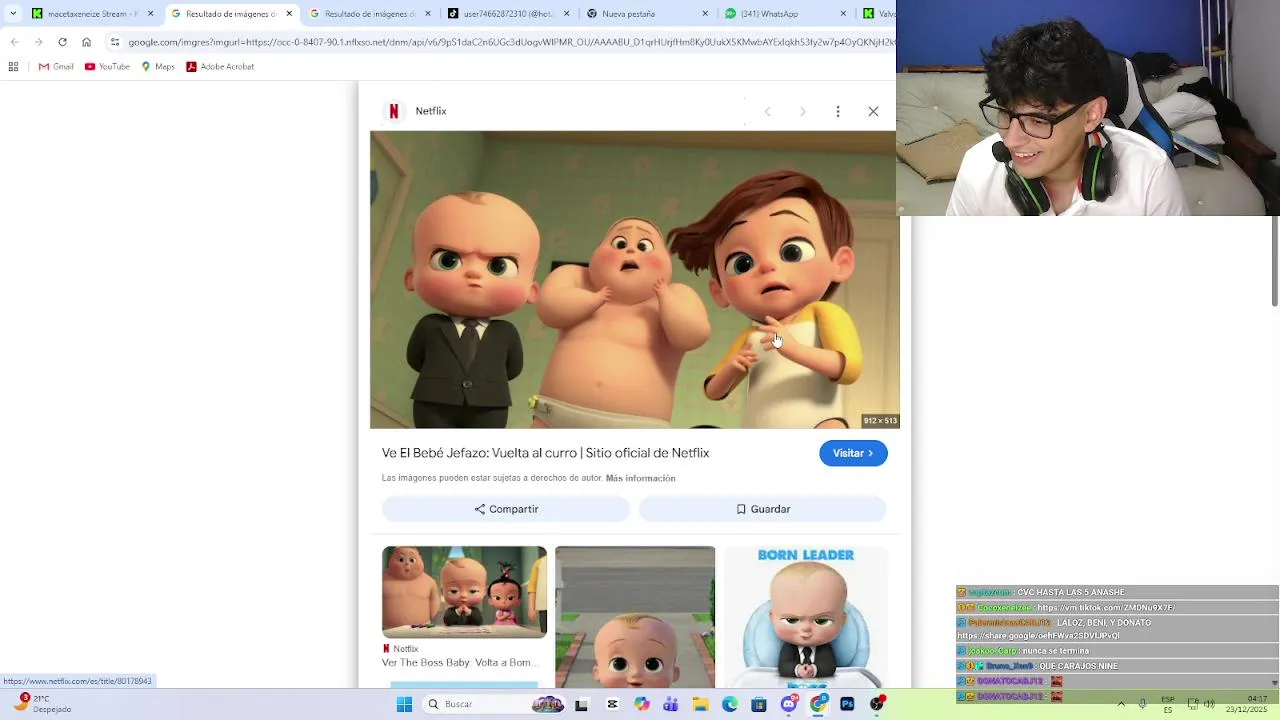Click the Guardar button
The height and width of the screenshot is (720, 1280).
763,509
